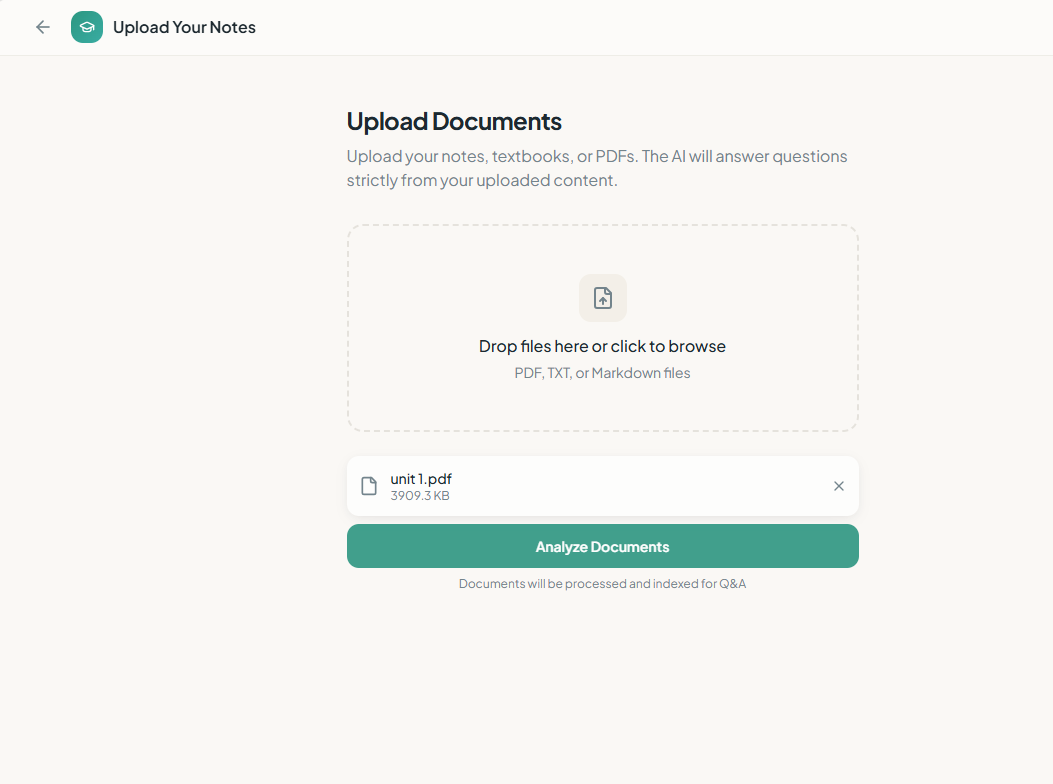
Task: Click the description paragraph about uploading notes
Action: [597, 168]
